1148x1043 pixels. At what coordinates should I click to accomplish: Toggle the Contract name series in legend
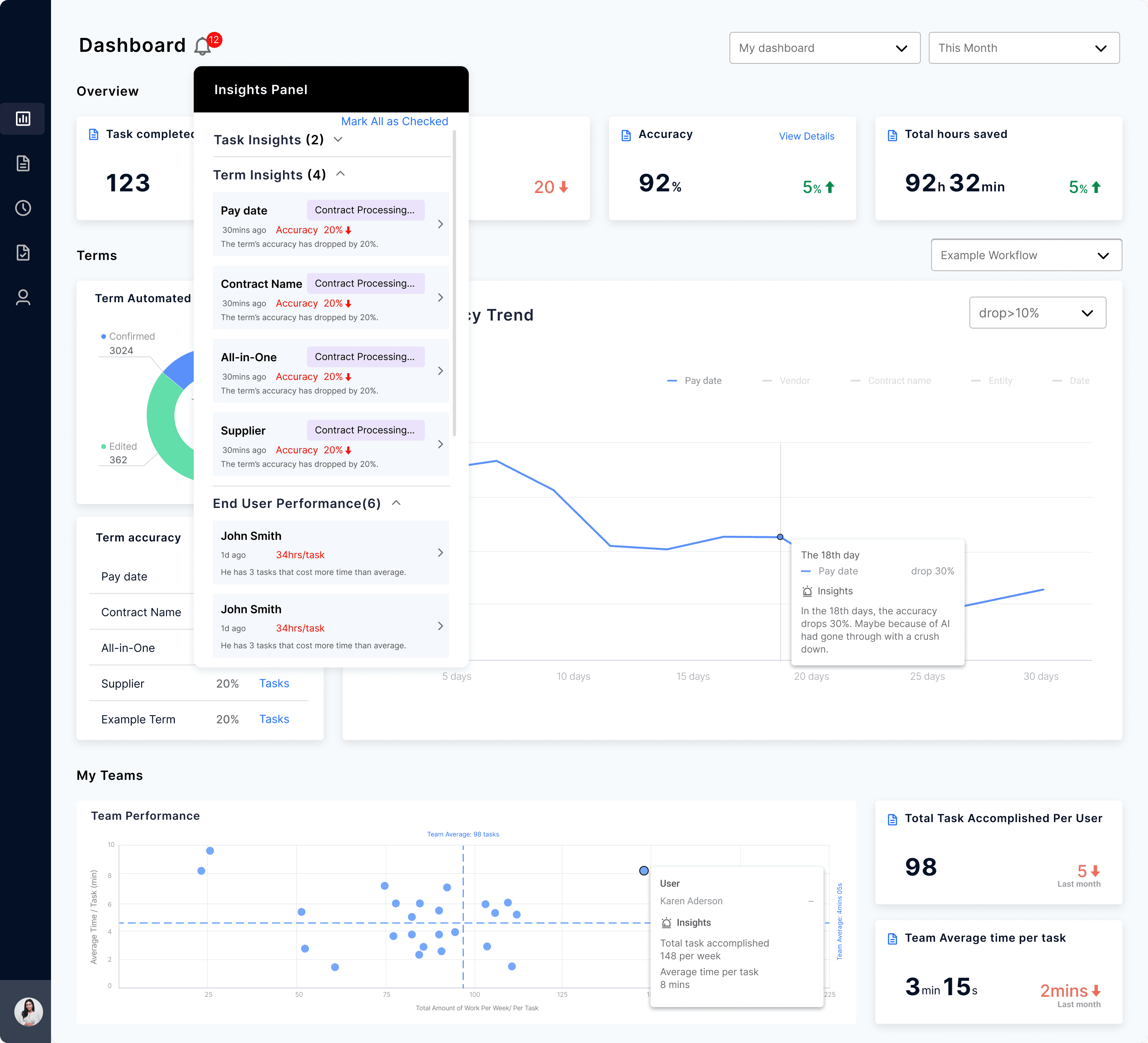coord(890,380)
